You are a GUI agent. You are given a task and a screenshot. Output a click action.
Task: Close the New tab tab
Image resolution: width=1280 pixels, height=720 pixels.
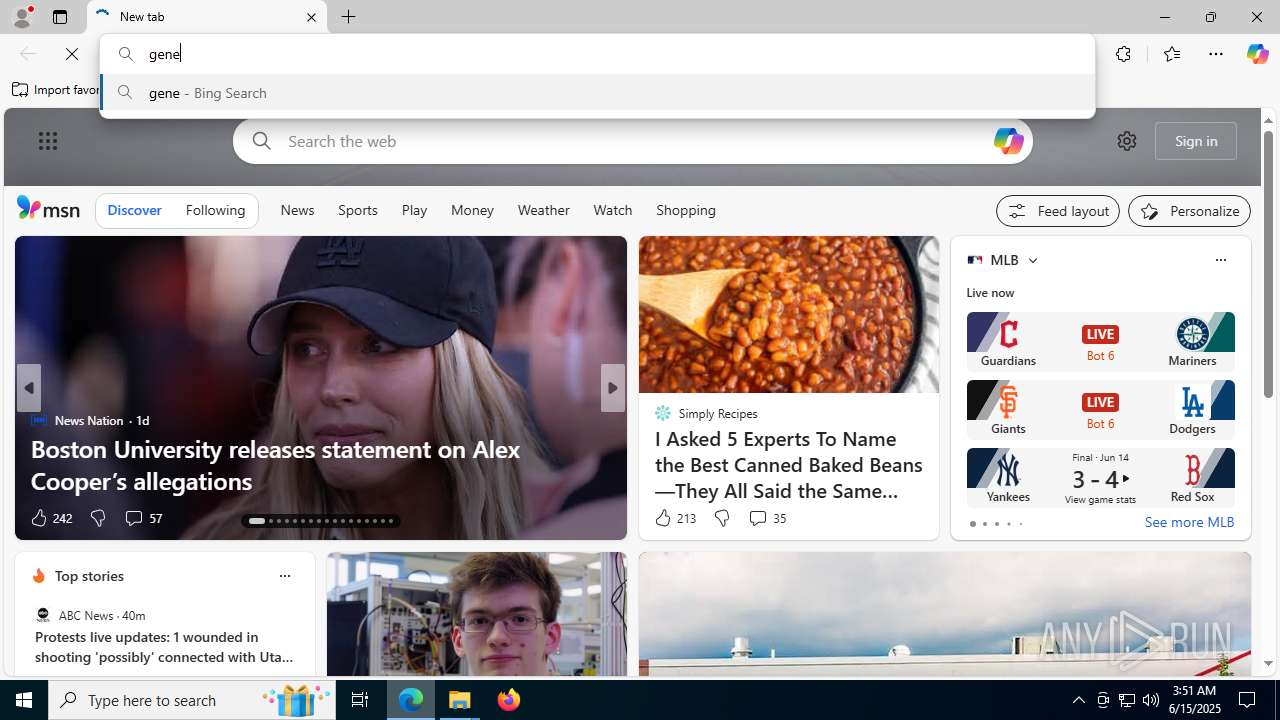[x=311, y=17]
